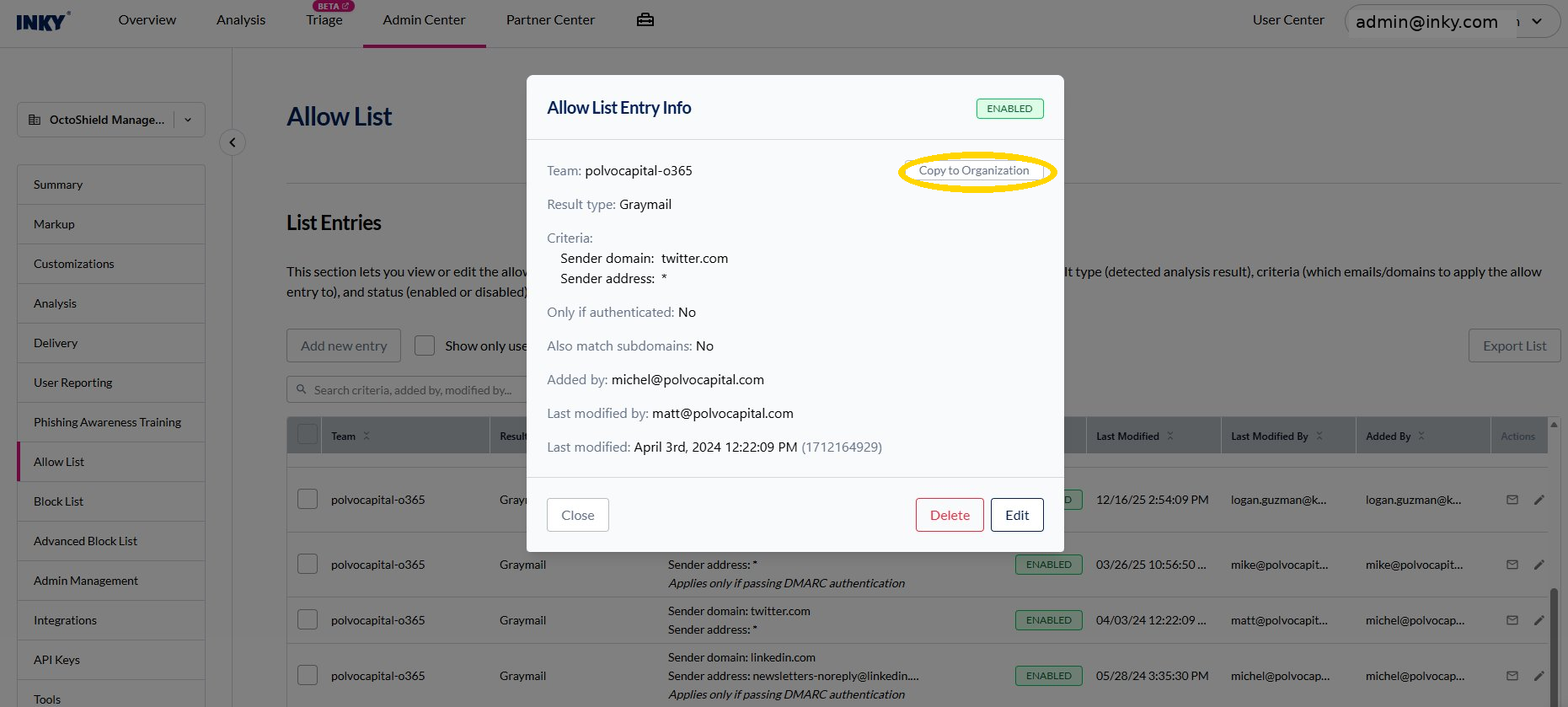Open API Keys in the sidebar

coord(111,660)
